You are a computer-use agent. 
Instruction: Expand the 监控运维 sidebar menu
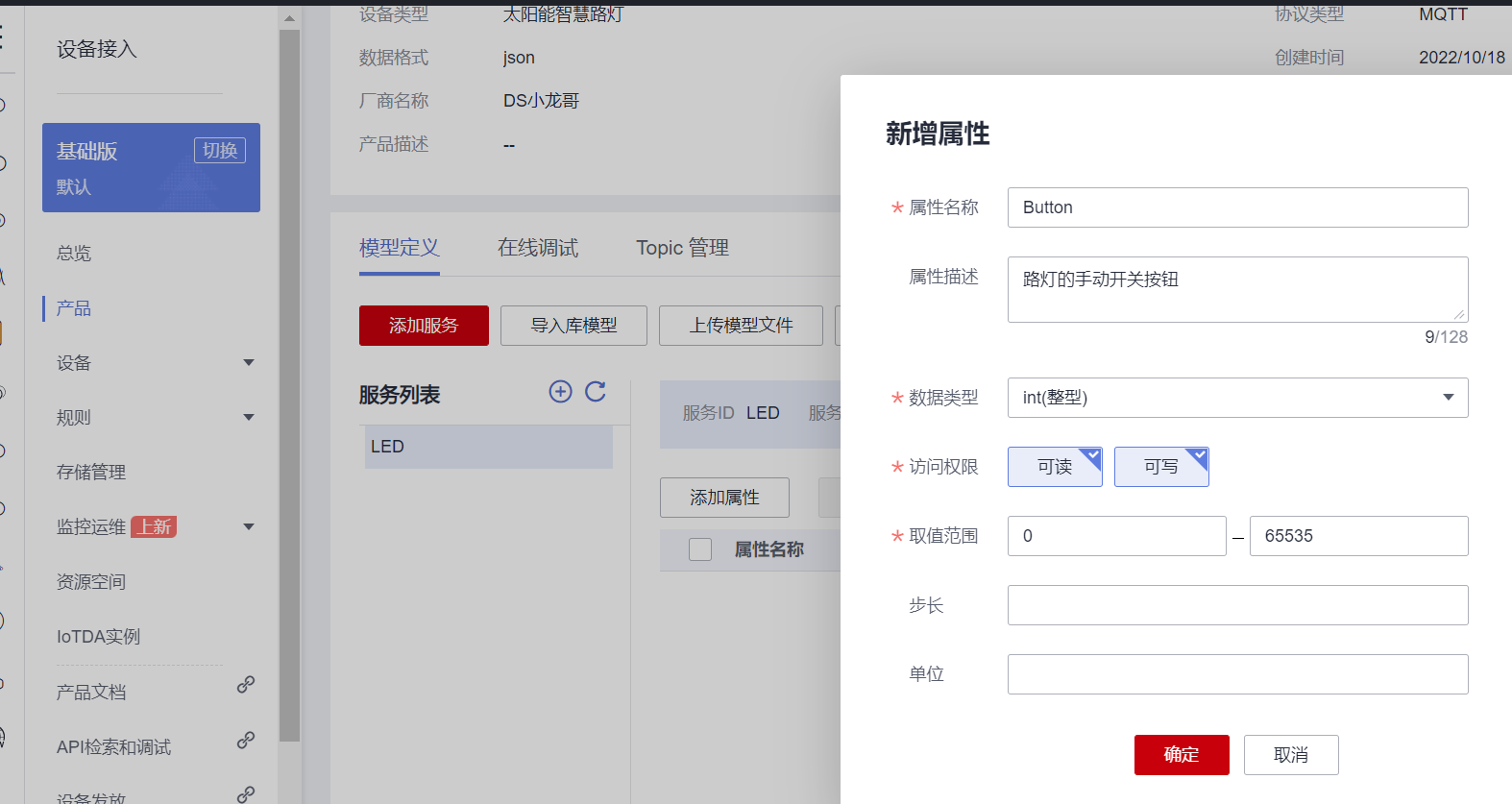[249, 527]
